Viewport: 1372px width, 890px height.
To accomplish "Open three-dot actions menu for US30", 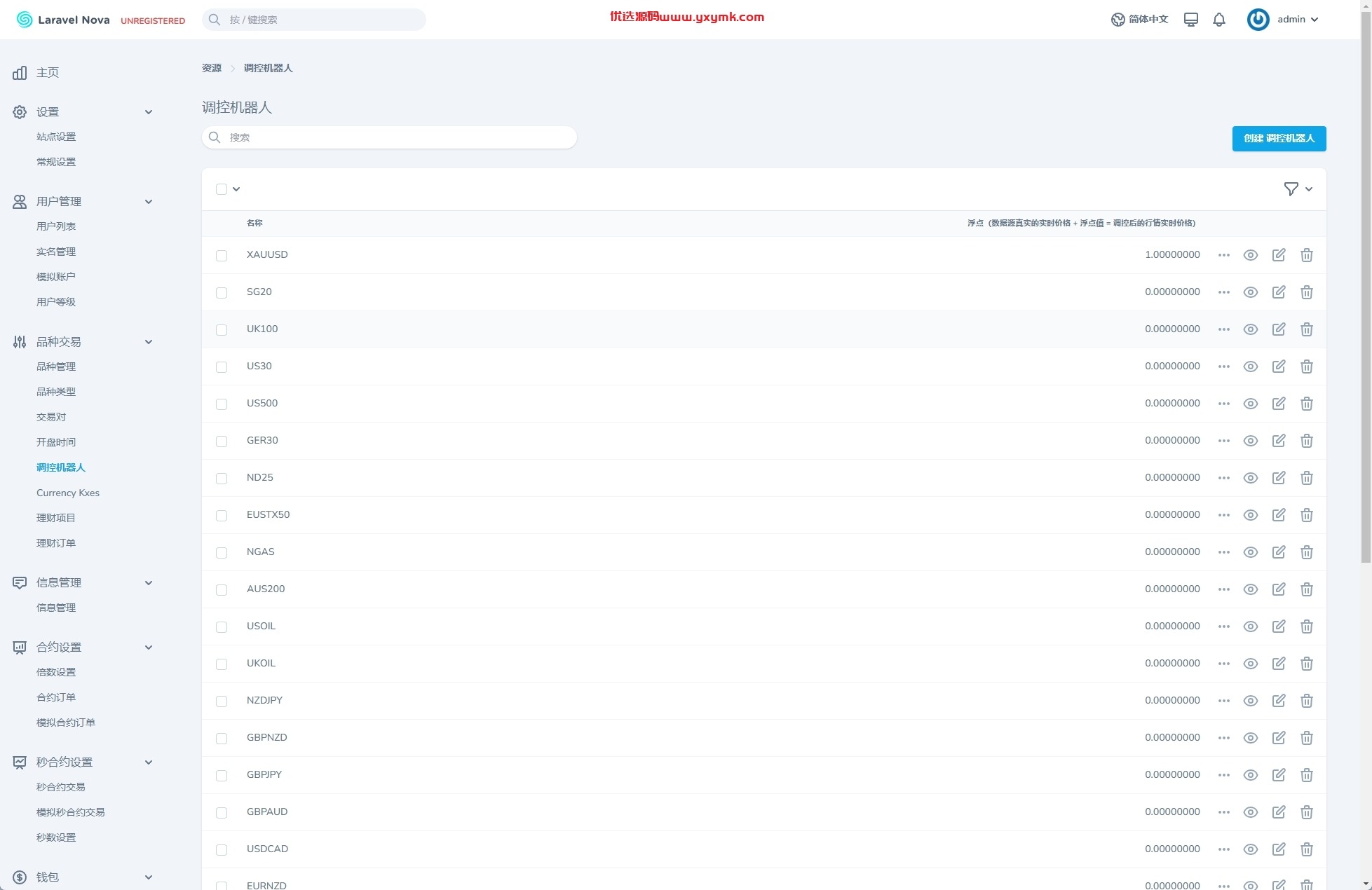I will (1224, 367).
